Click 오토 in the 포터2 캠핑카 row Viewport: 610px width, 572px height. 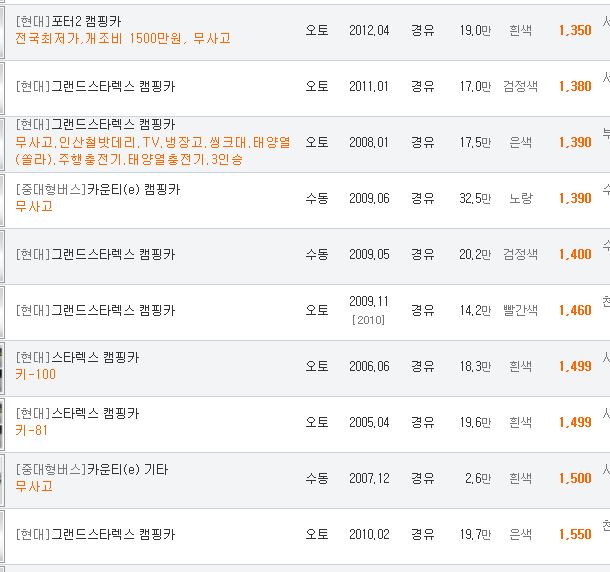click(x=317, y=30)
